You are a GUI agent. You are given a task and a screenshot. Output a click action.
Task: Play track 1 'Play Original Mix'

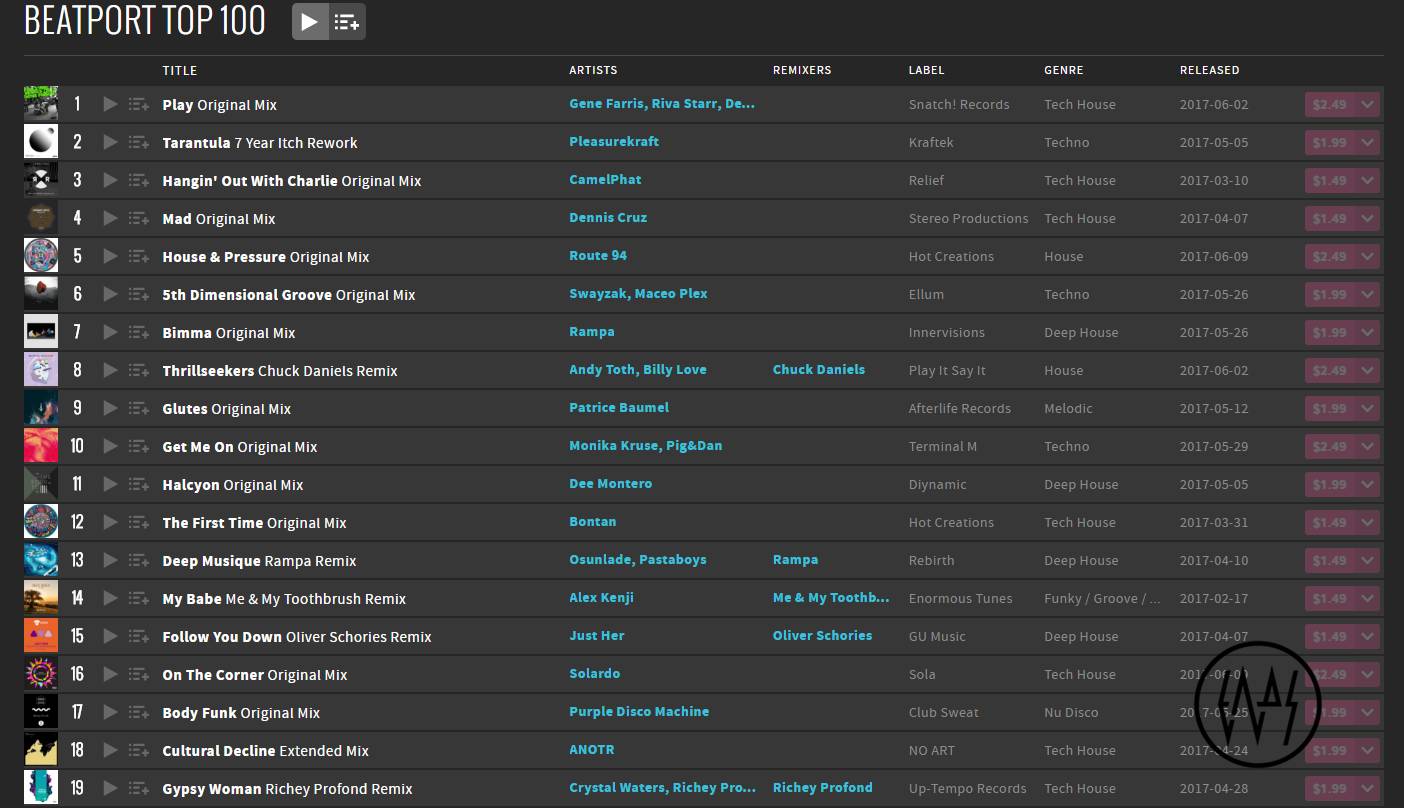tap(110, 104)
